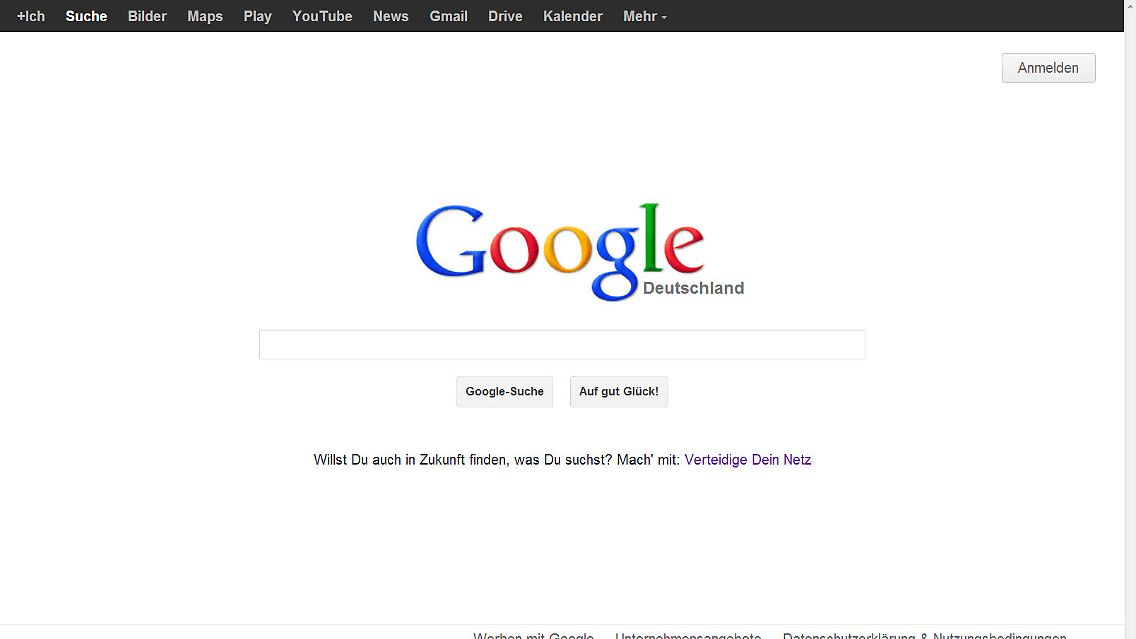Click the Auf gut Glück! button

(x=619, y=392)
